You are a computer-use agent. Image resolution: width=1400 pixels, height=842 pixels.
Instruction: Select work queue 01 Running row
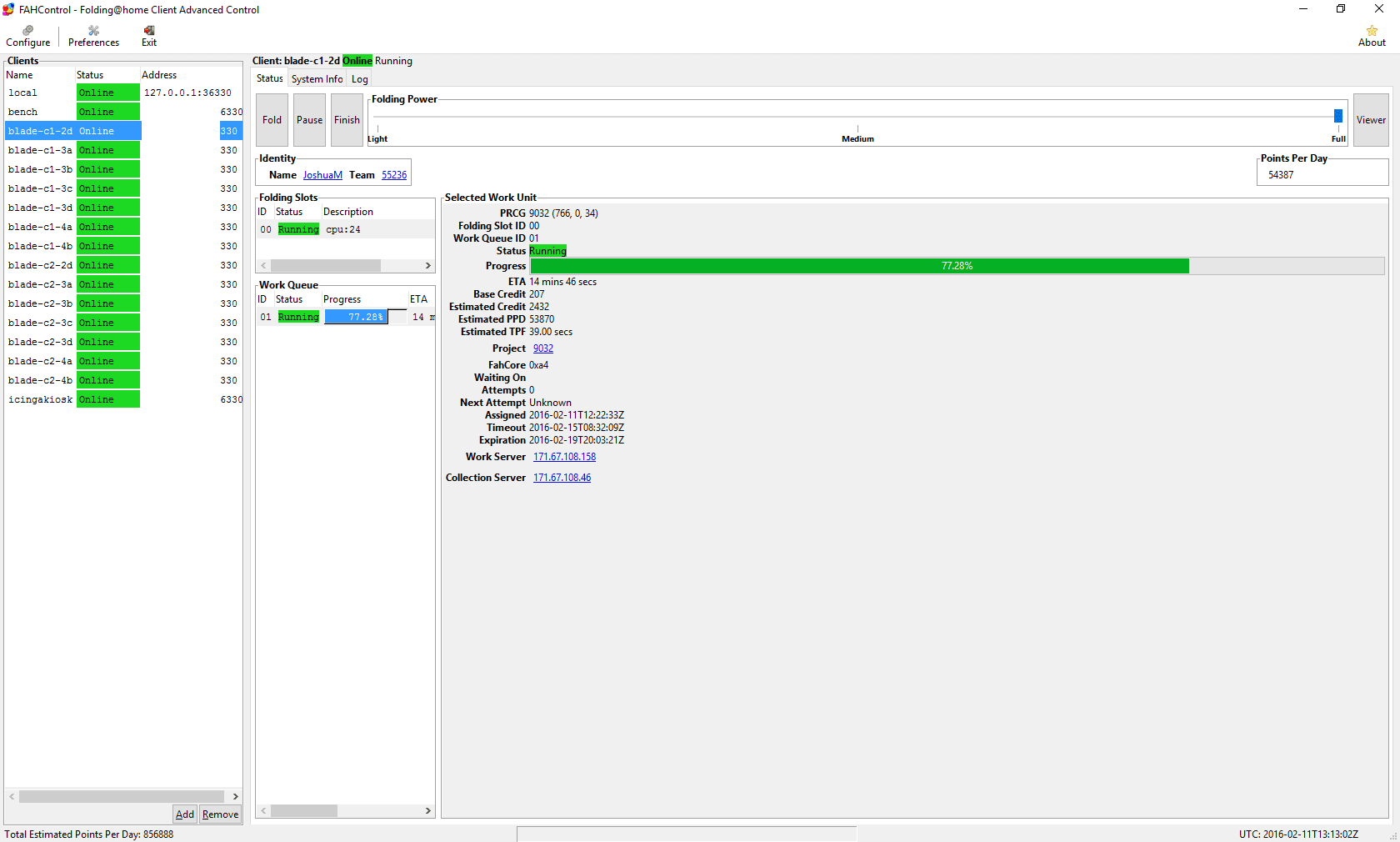tap(345, 317)
